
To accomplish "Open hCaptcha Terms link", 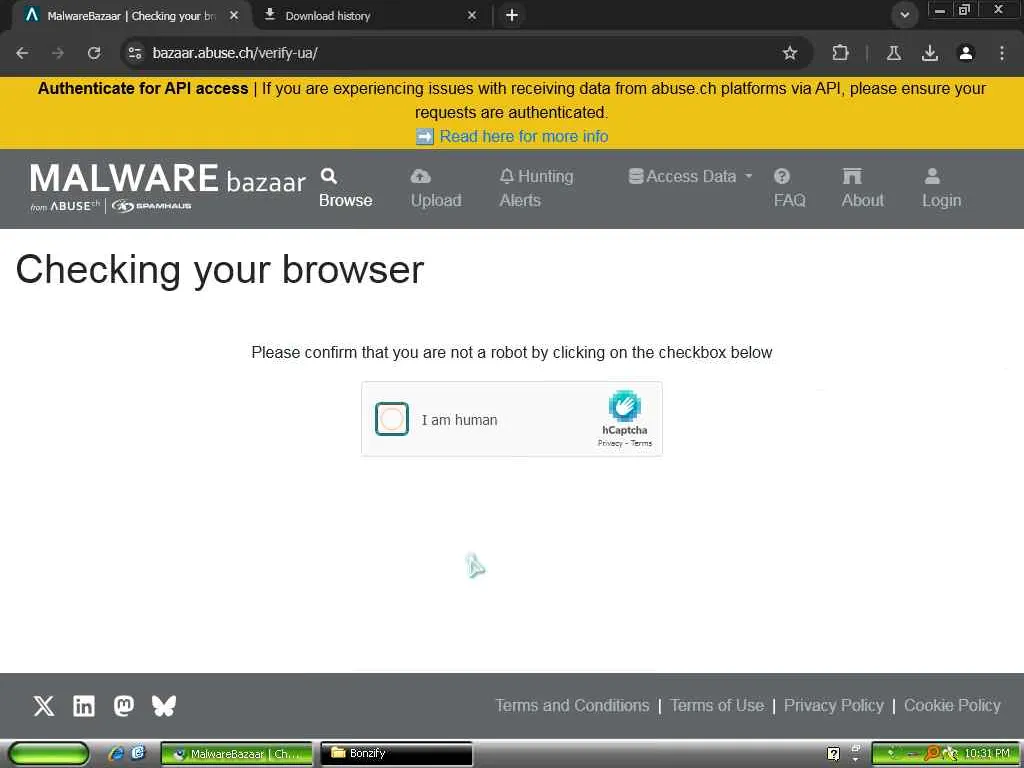I will click(x=641, y=443).
